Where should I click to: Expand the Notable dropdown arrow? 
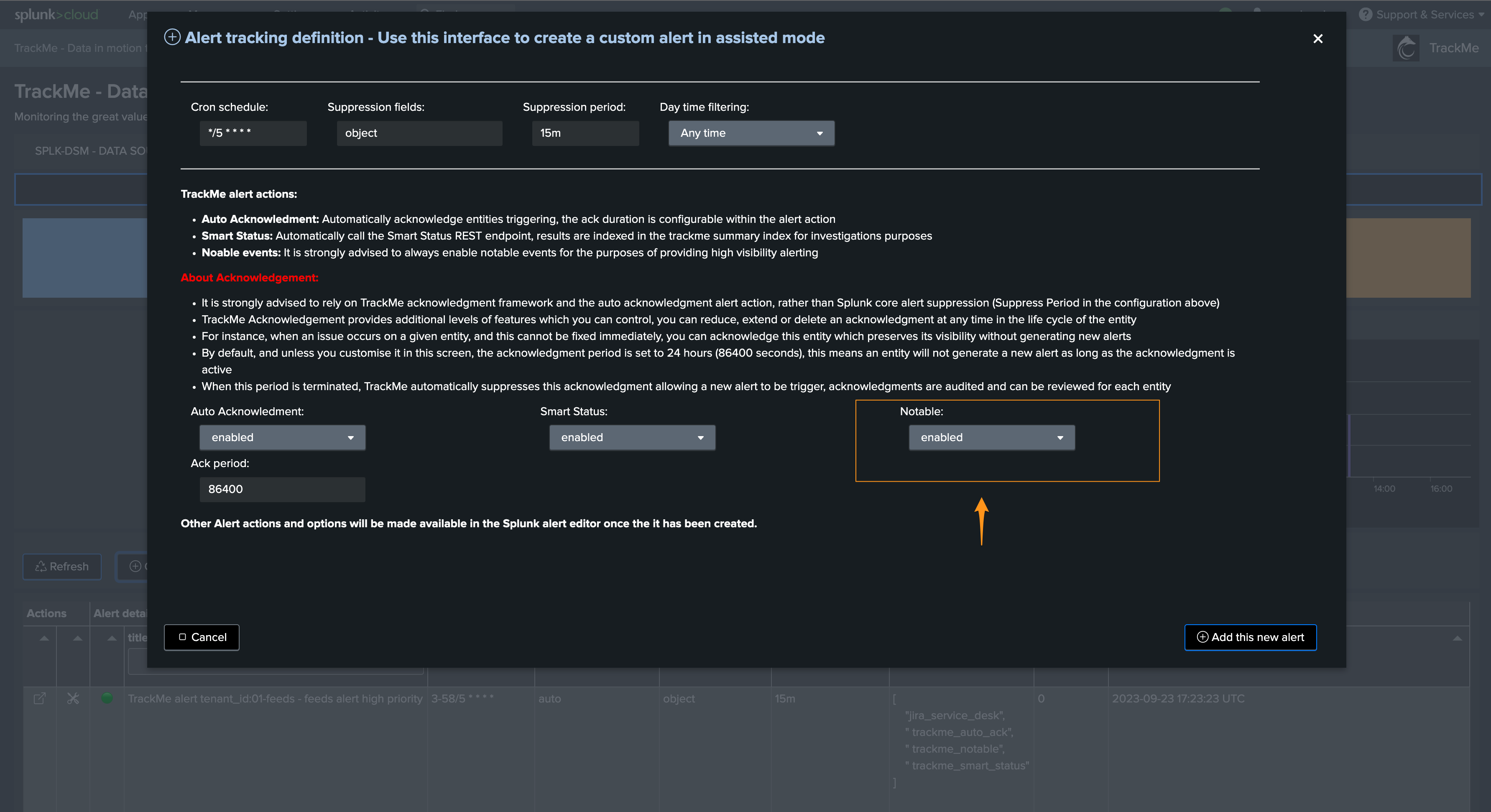(1060, 438)
